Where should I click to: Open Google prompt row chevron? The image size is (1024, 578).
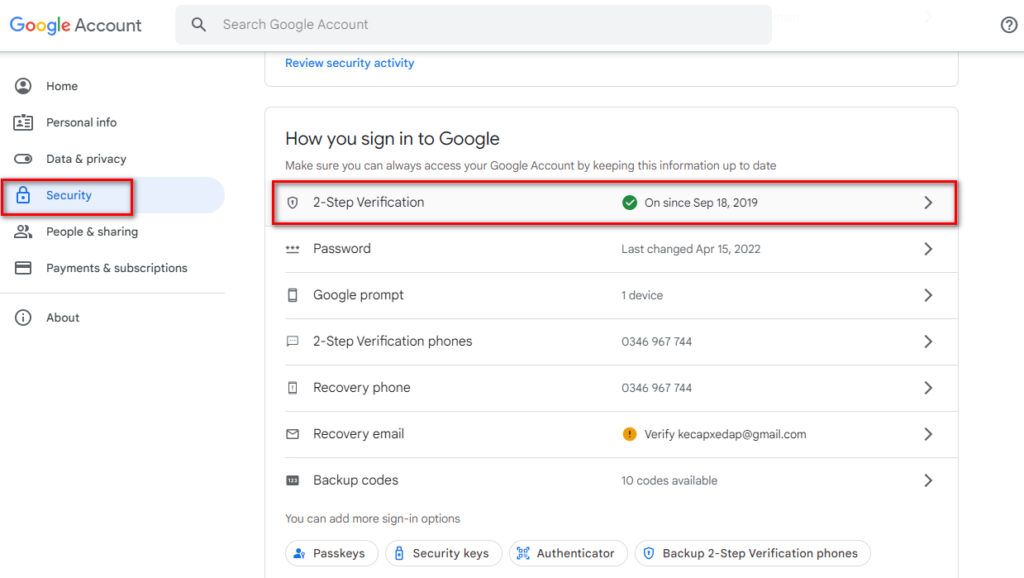coord(928,295)
